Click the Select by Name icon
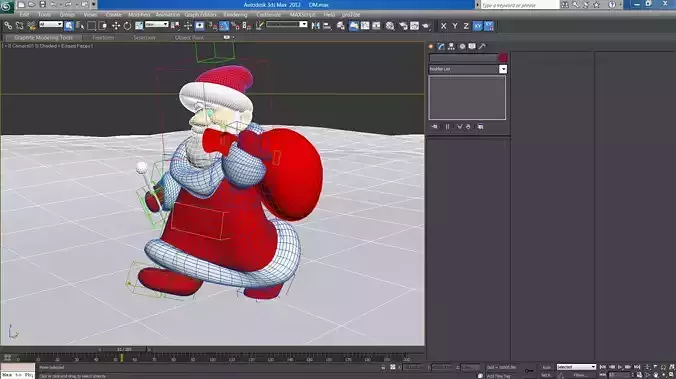The height and width of the screenshot is (379, 676). pos(80,26)
